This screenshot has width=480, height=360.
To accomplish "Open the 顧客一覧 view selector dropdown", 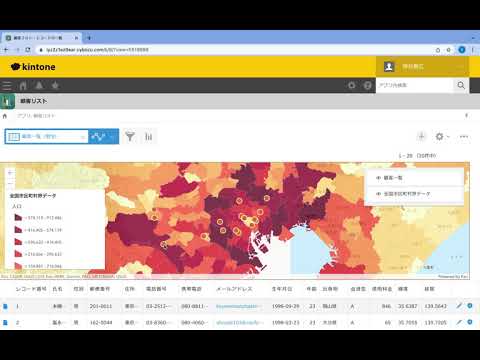I will [46, 136].
